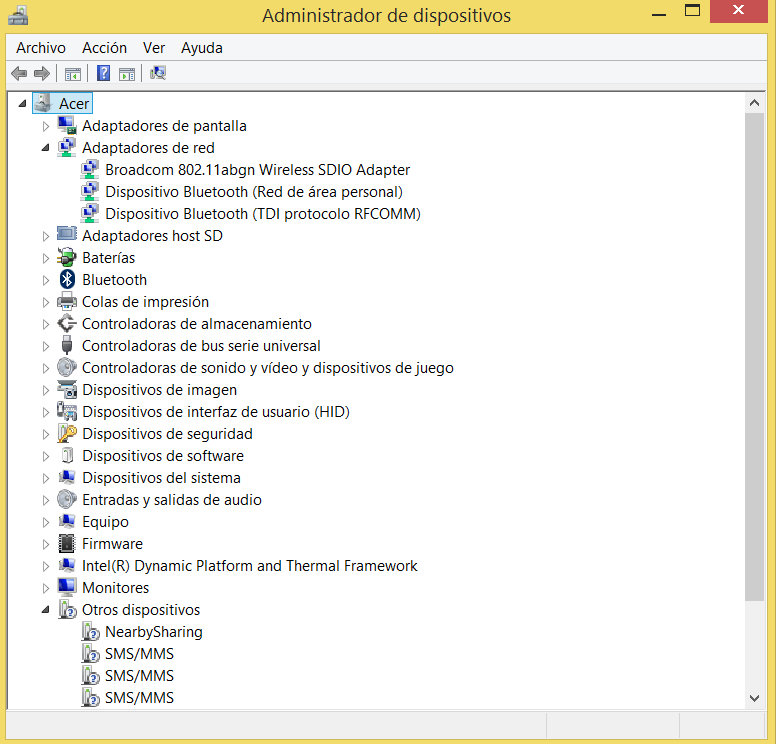Screen dimensions: 776x744
Task: Select Dispositivo Bluetooth (TDI protocolo RFCOMM)
Action: coord(263,213)
